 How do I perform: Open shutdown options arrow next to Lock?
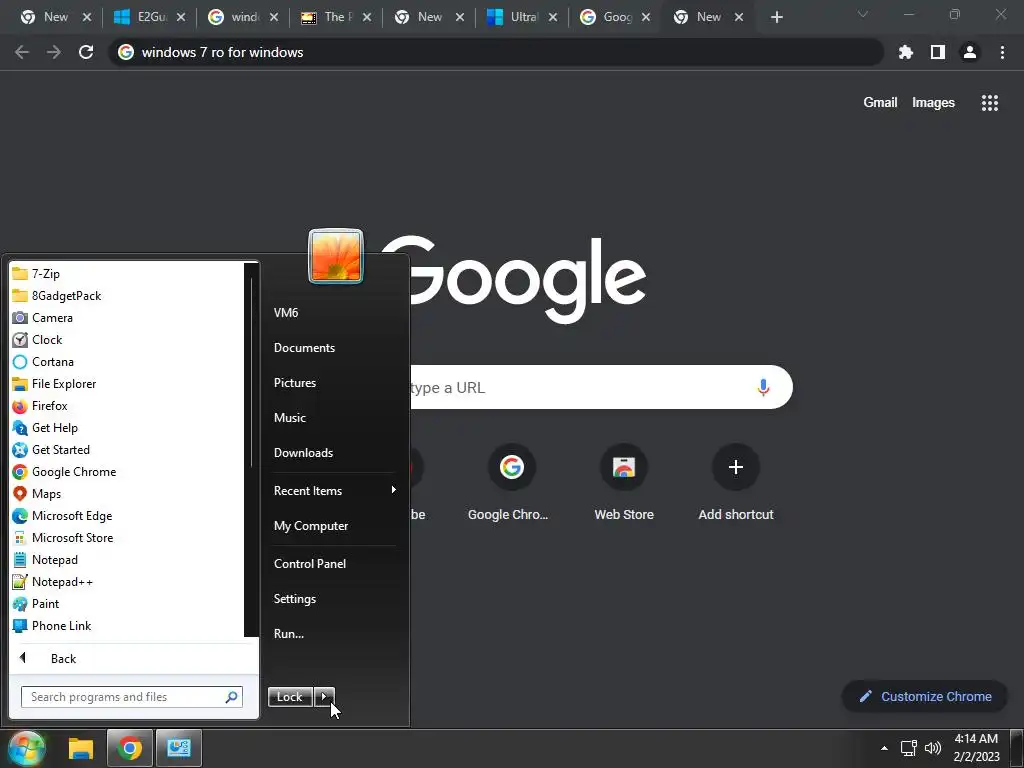[324, 697]
